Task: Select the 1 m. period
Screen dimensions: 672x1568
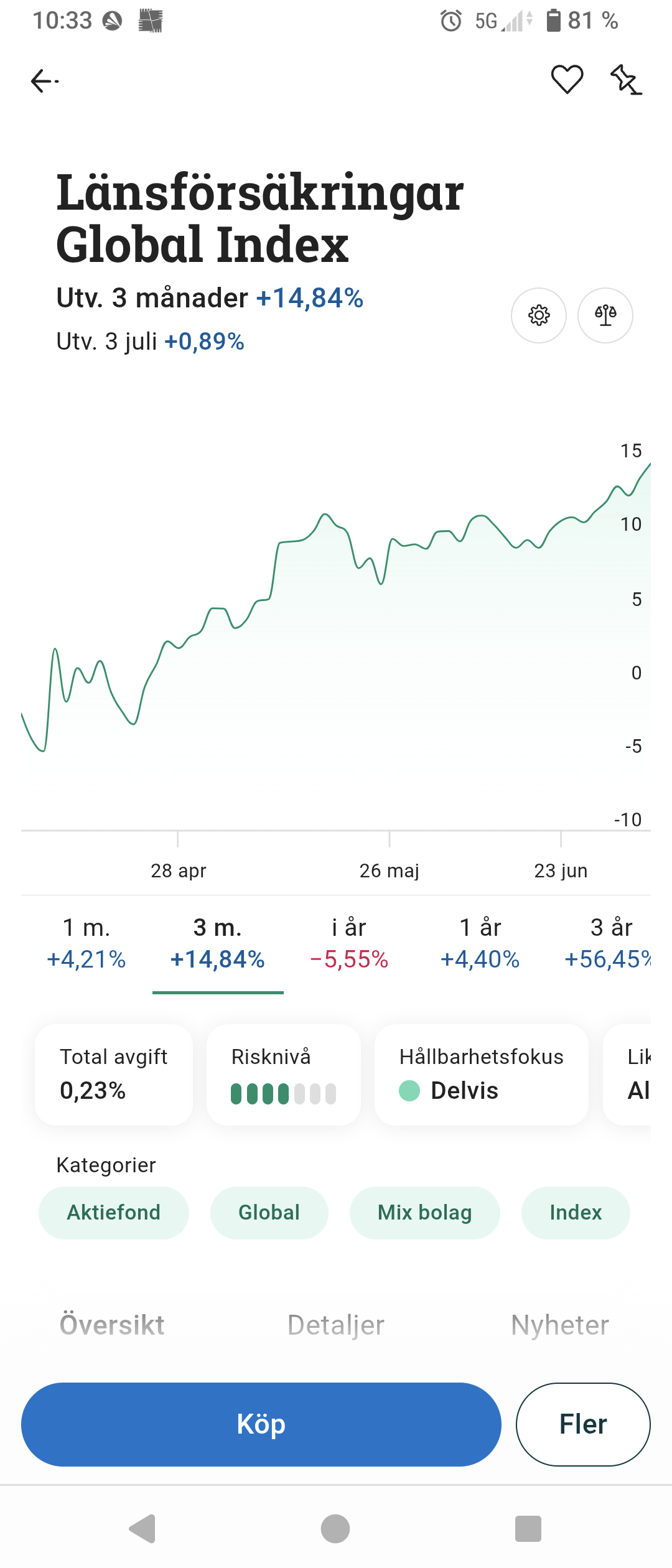Action: click(86, 943)
